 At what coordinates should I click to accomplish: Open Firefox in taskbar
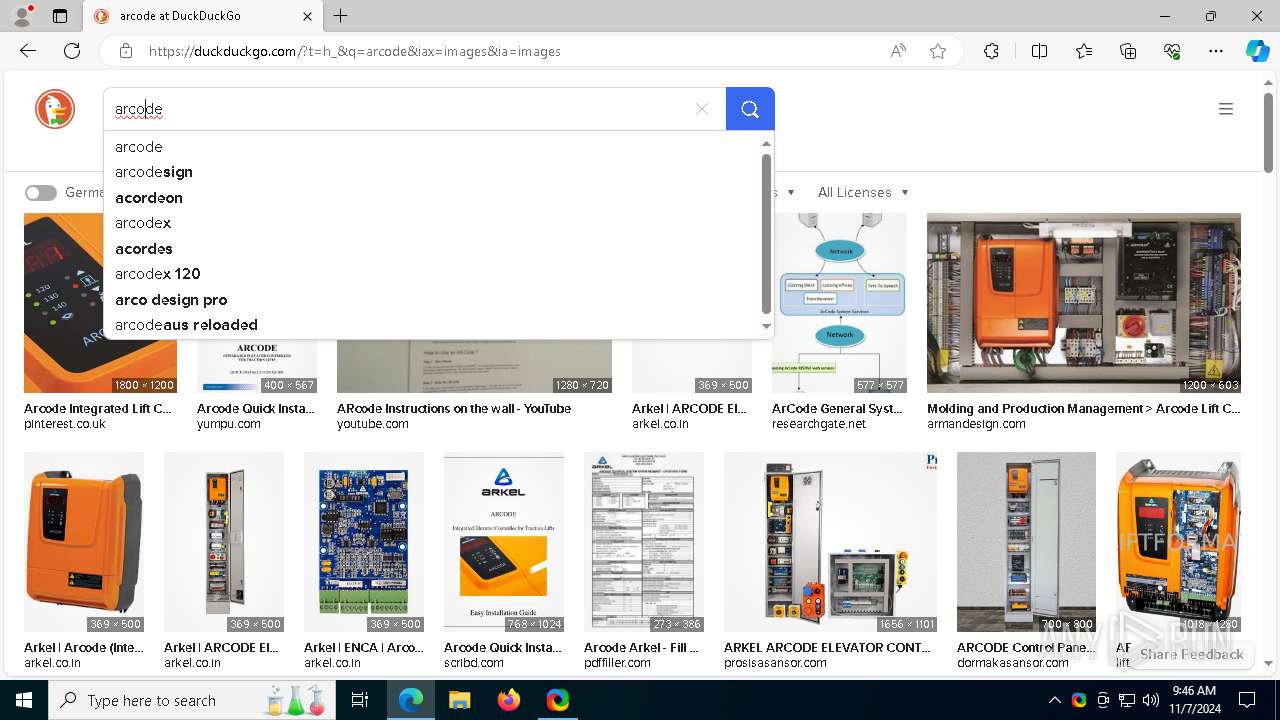click(508, 700)
